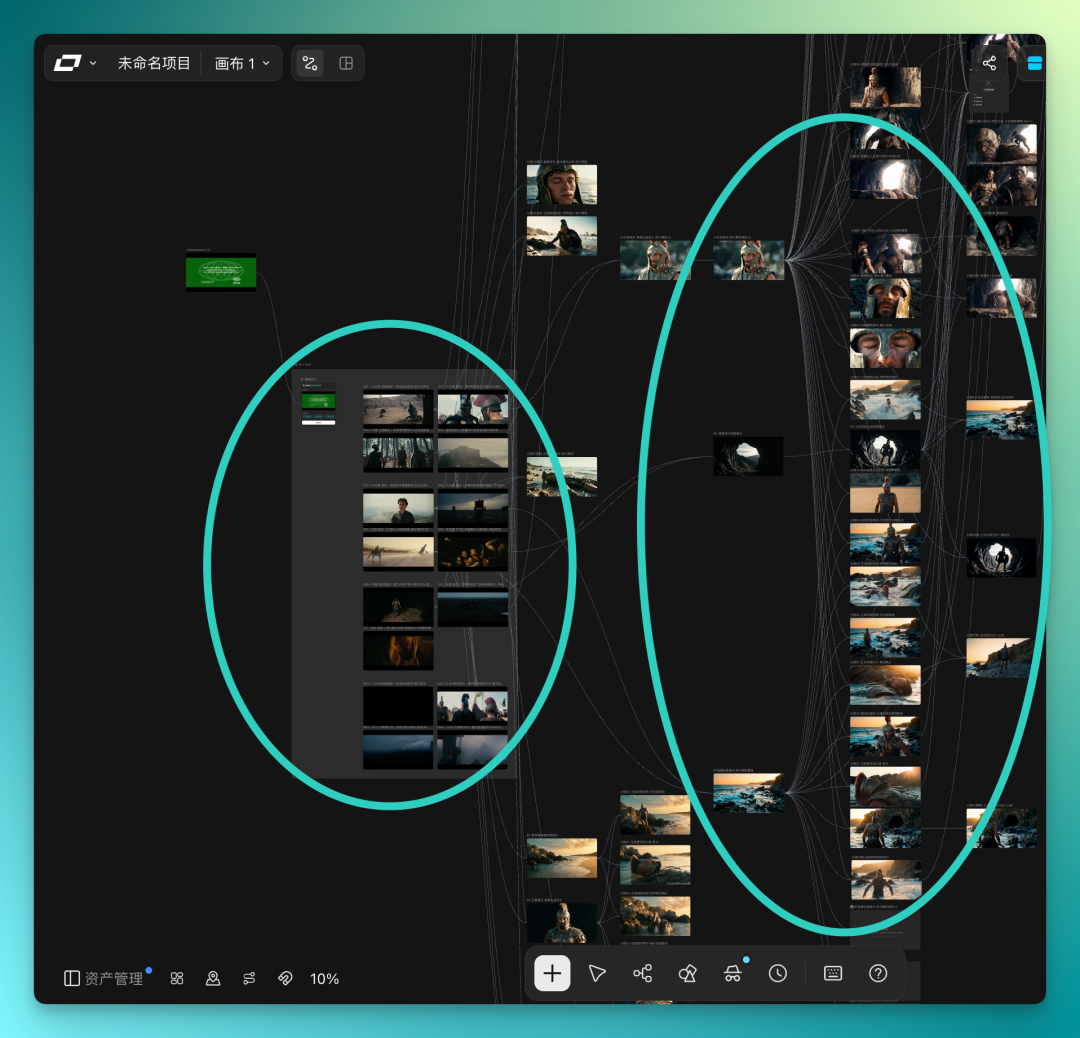This screenshot has width=1080, height=1038.
Task: Open the help question mark icon
Action: (x=878, y=973)
